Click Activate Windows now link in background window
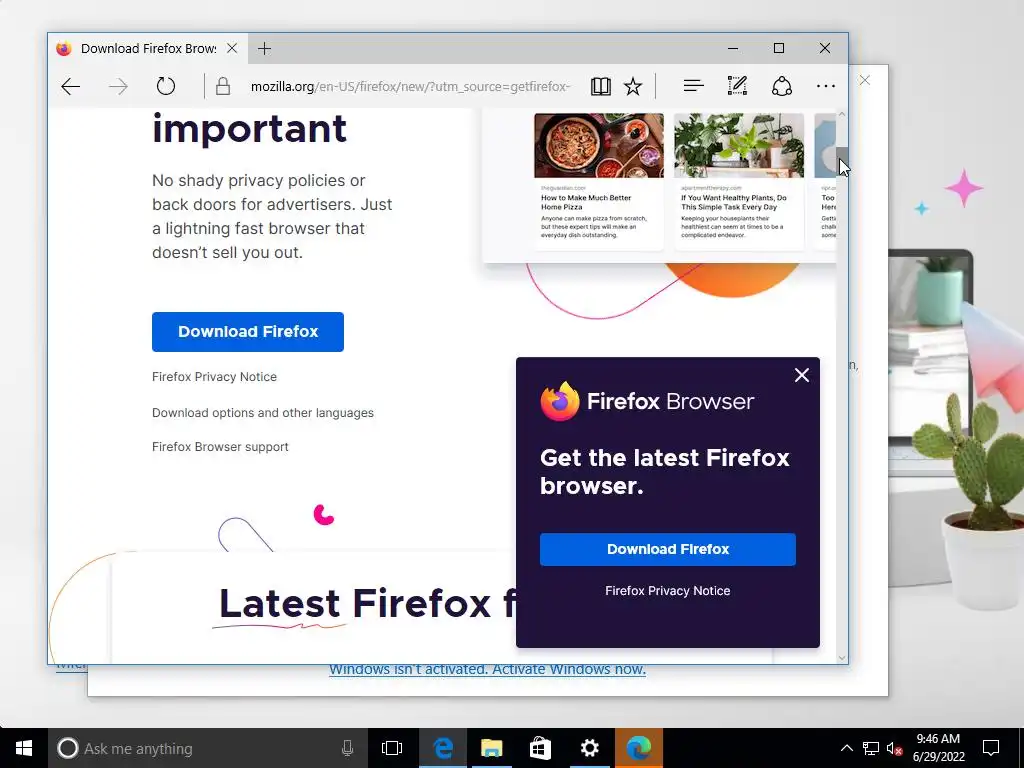The width and height of the screenshot is (1024, 768). (x=569, y=669)
